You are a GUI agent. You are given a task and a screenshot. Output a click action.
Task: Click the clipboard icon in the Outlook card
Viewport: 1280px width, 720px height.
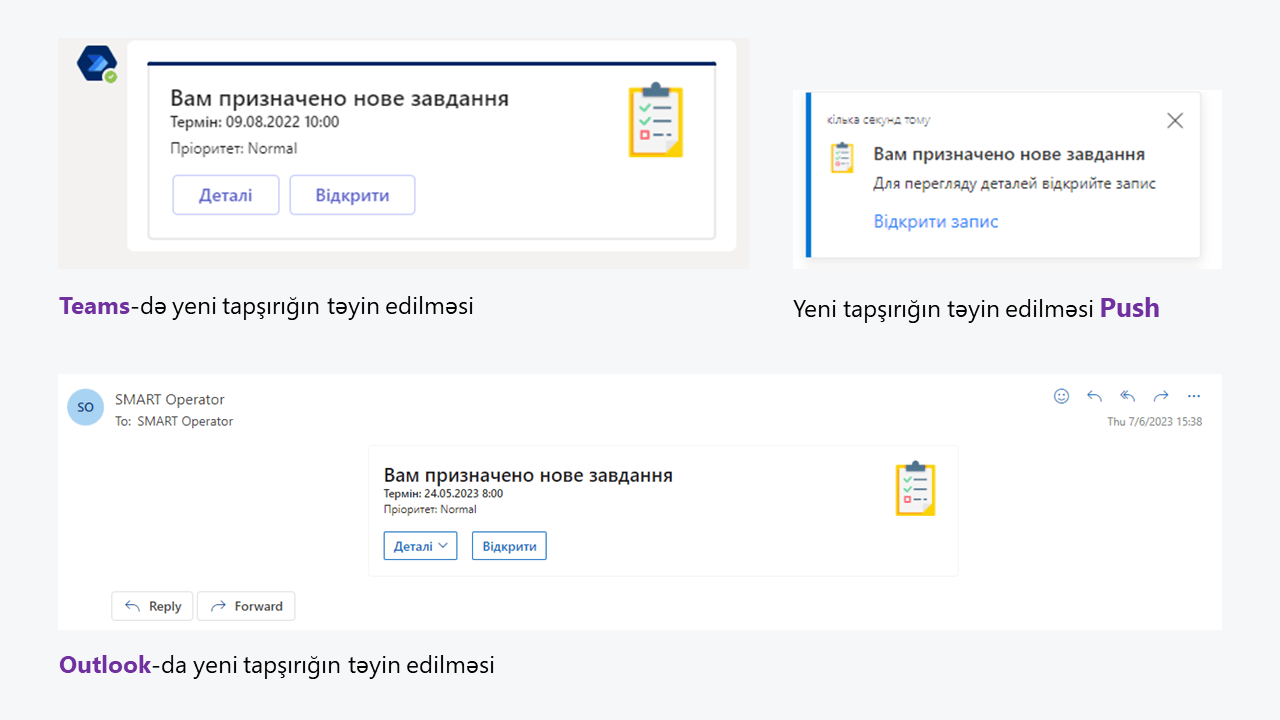tap(915, 488)
